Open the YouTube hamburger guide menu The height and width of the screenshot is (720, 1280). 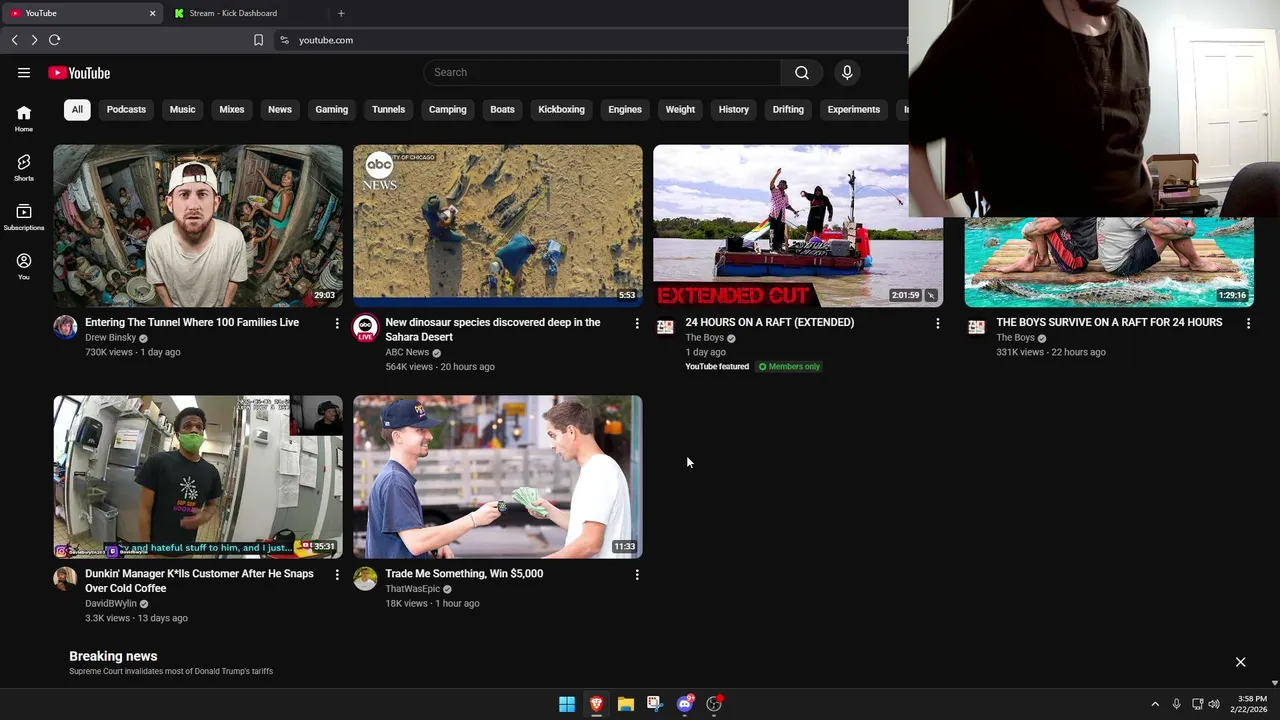click(24, 72)
